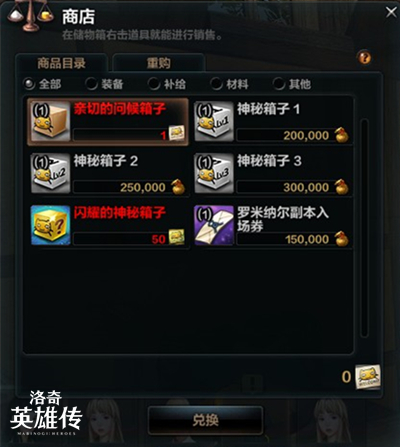Click the coupon currency icon beside balance 0
The image size is (400, 447).
[367, 377]
